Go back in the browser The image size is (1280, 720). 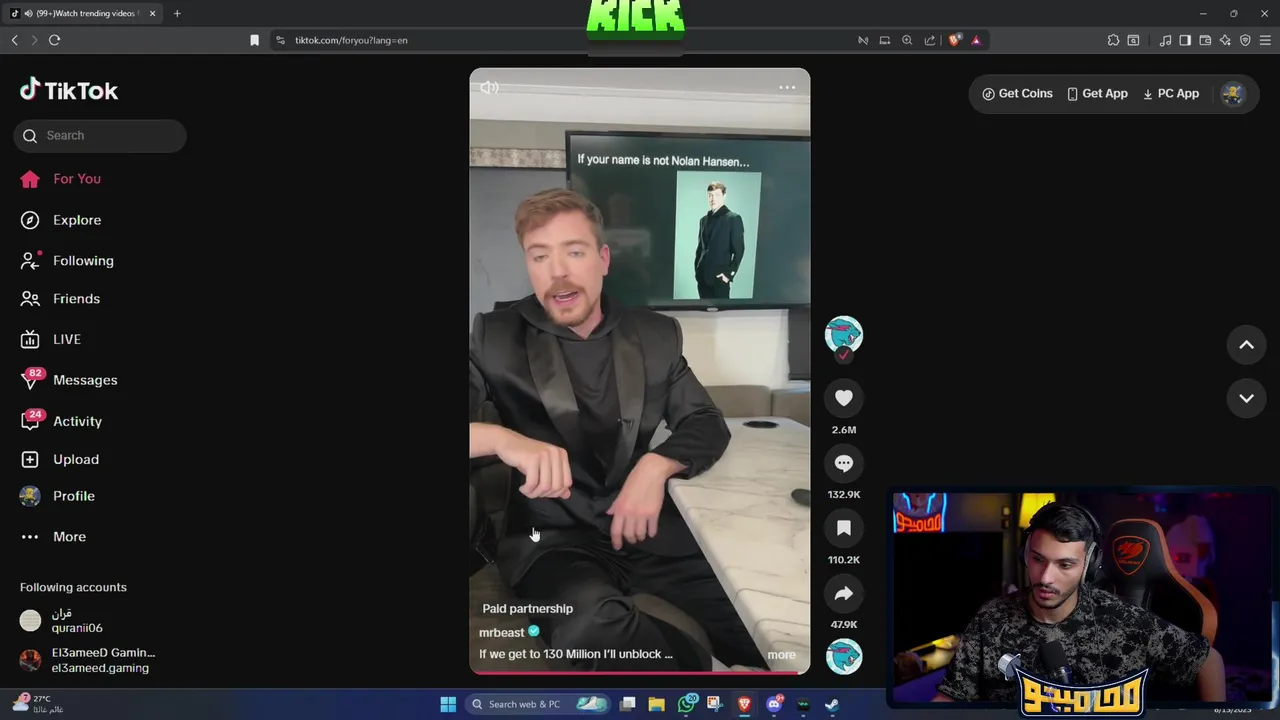coord(14,40)
